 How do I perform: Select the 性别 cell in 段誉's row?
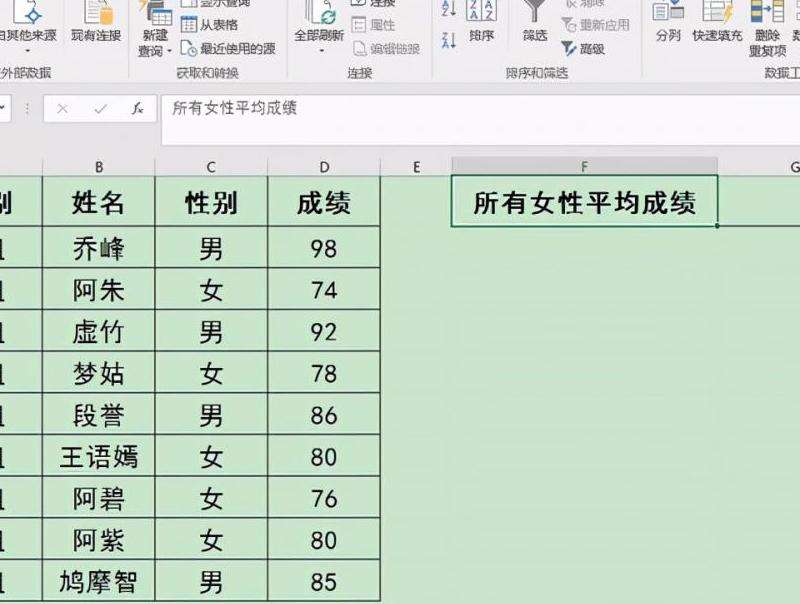211,415
